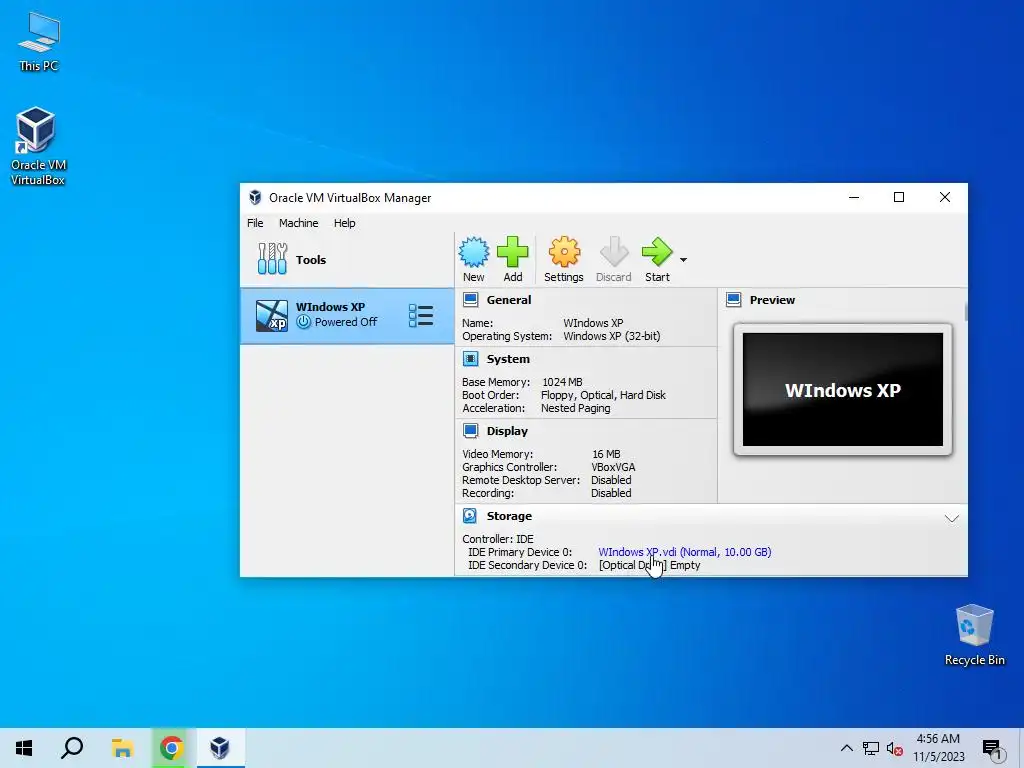Click the Video Memory value 16 MB

coord(606,454)
